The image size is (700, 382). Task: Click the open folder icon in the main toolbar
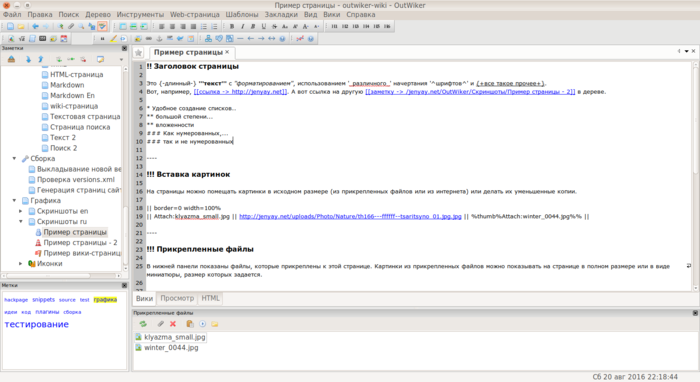[21, 26]
